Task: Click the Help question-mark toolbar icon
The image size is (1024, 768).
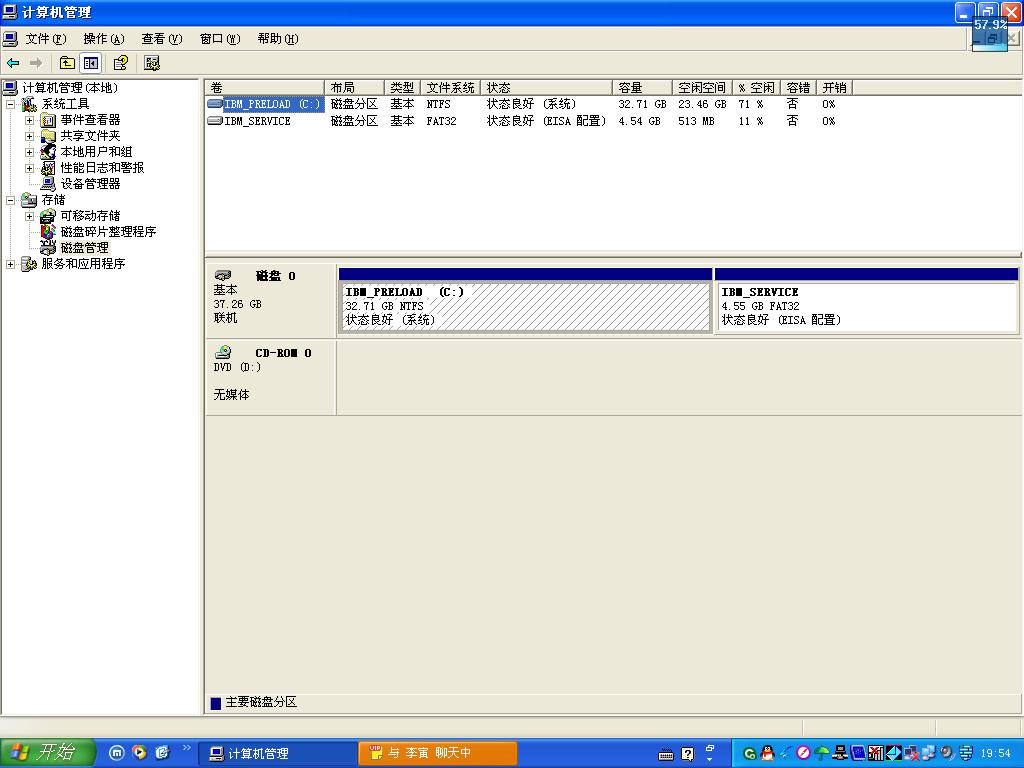Action: (x=120, y=63)
